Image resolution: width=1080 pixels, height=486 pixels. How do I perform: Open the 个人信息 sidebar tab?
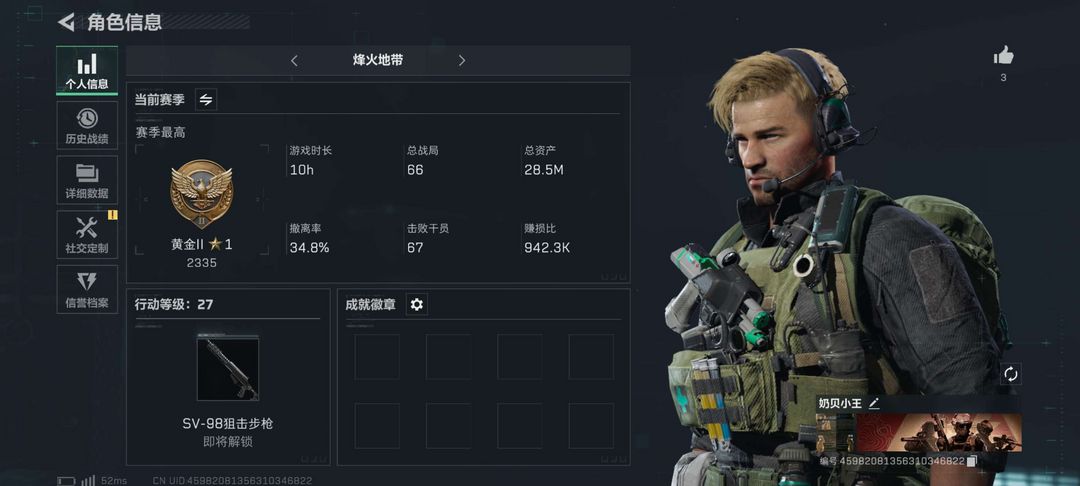point(87,70)
